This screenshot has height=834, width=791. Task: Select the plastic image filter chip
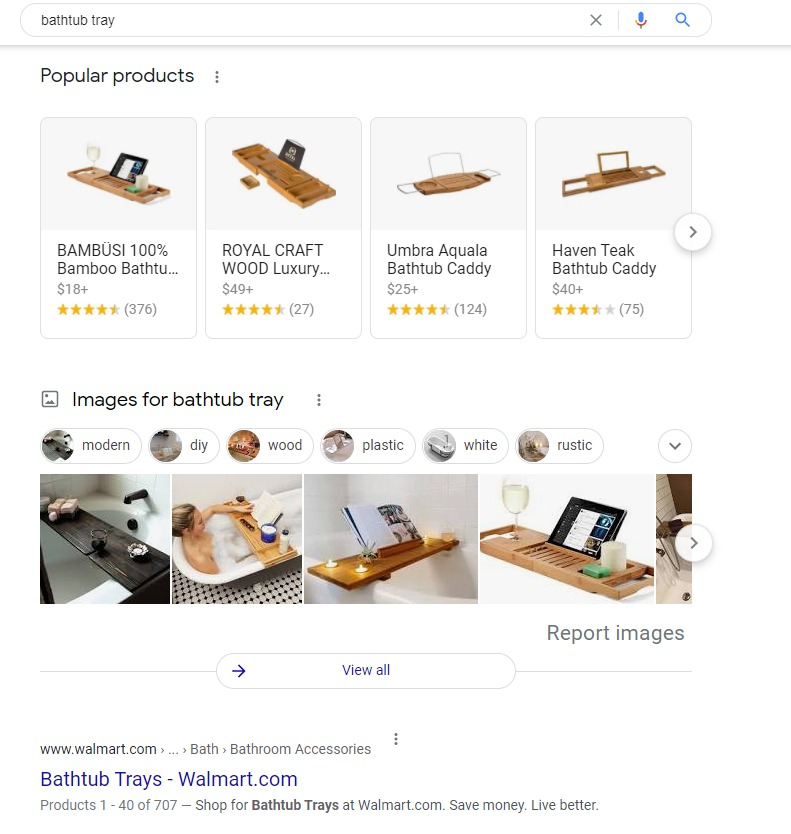click(x=367, y=445)
